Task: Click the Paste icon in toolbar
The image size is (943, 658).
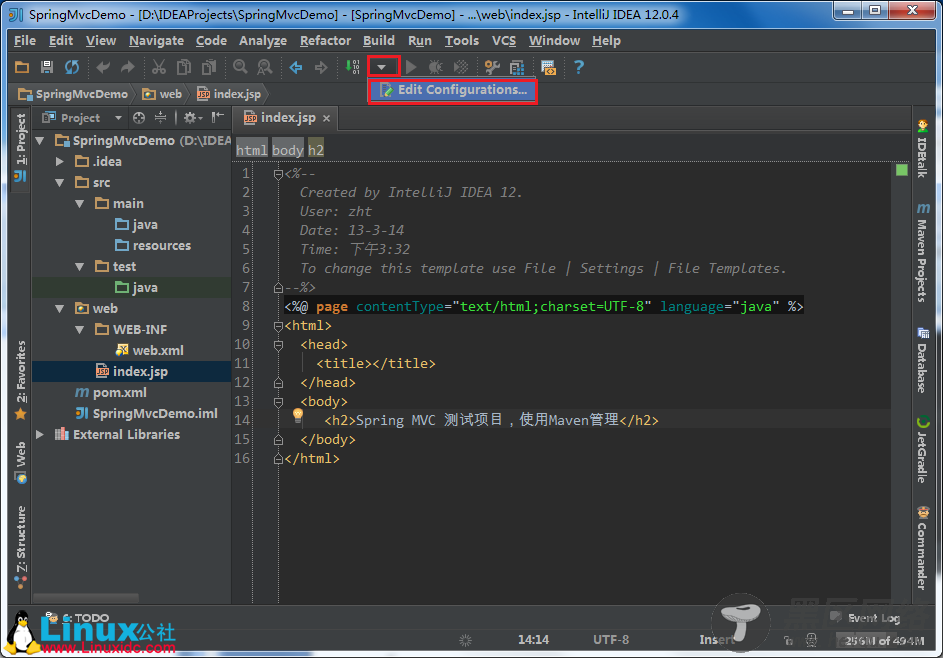Action: tap(209, 67)
